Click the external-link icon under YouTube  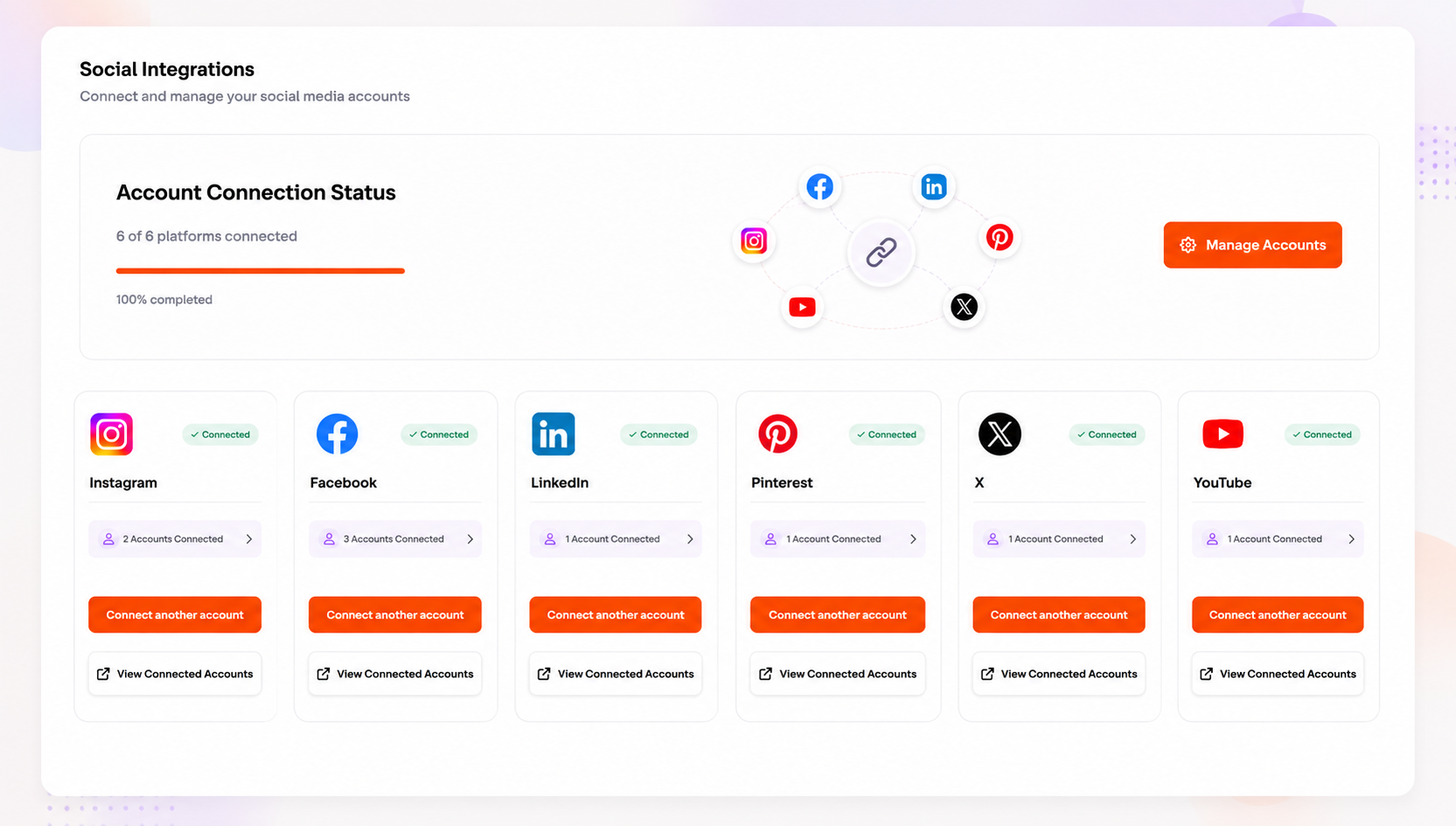click(1206, 674)
